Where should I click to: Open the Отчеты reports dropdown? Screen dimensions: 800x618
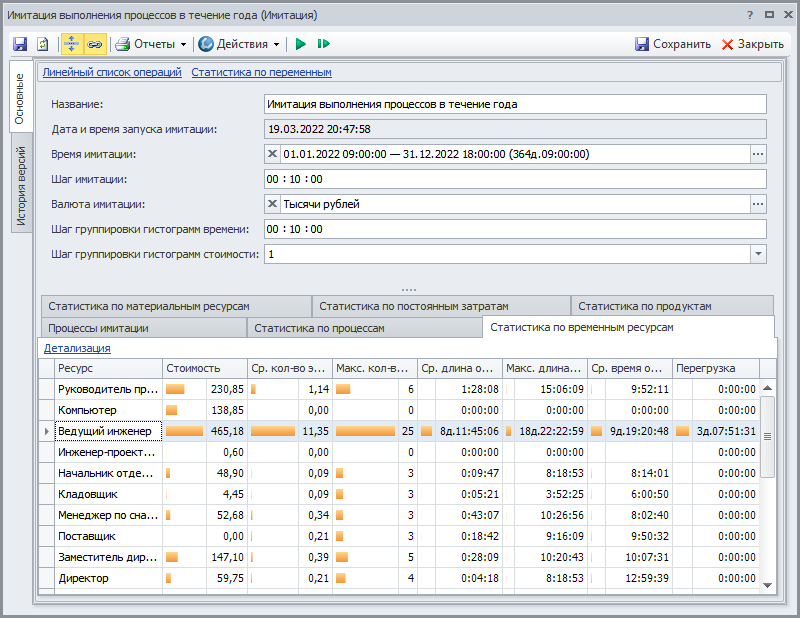152,44
